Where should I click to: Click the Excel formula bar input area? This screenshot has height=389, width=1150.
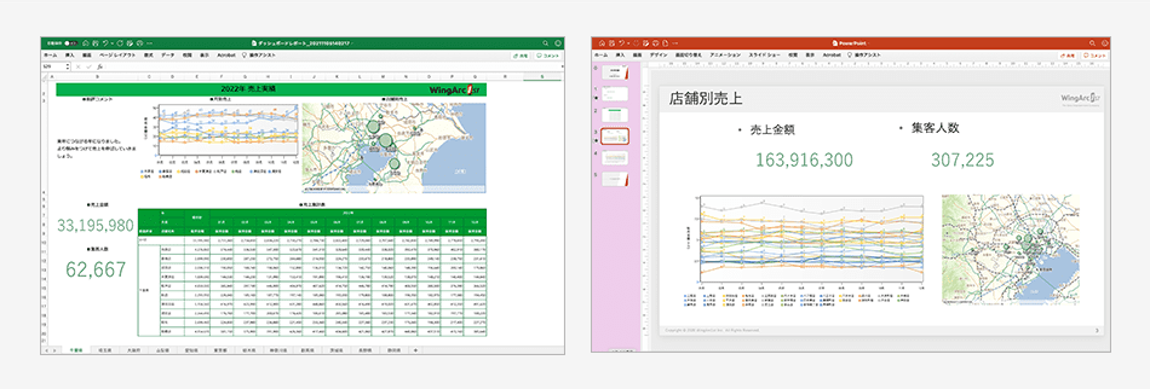point(334,67)
